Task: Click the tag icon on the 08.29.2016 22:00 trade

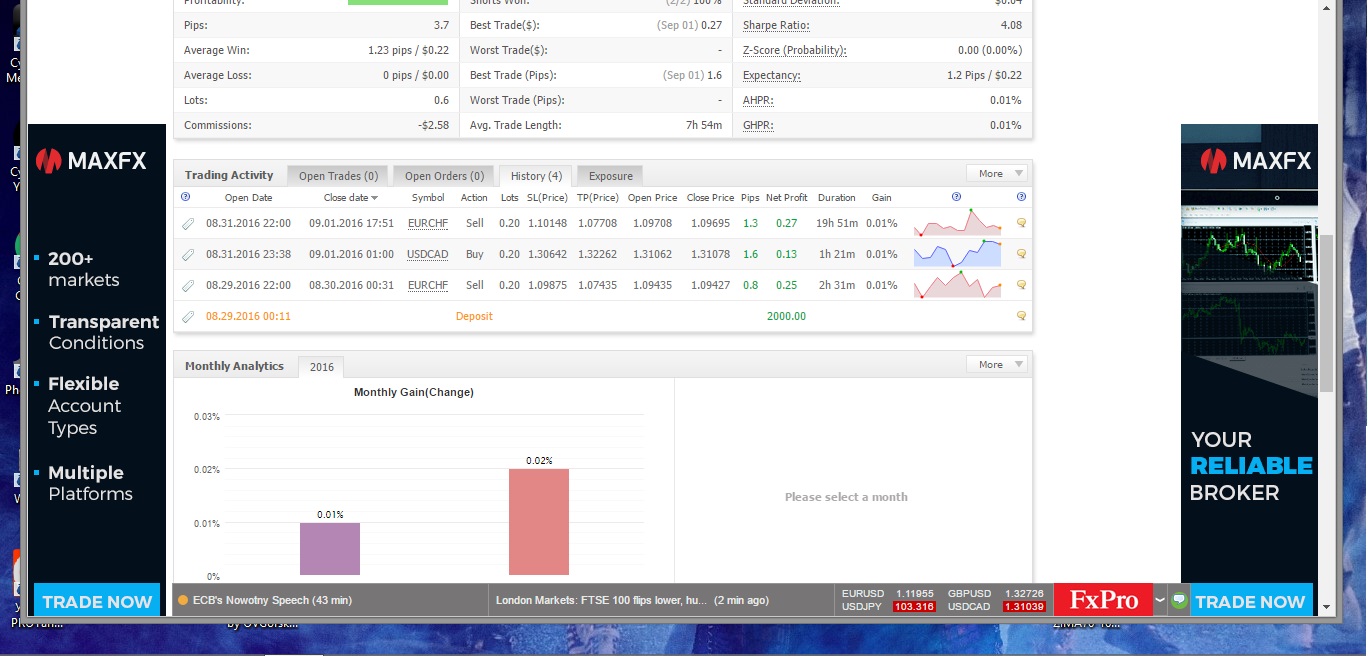Action: pos(187,286)
